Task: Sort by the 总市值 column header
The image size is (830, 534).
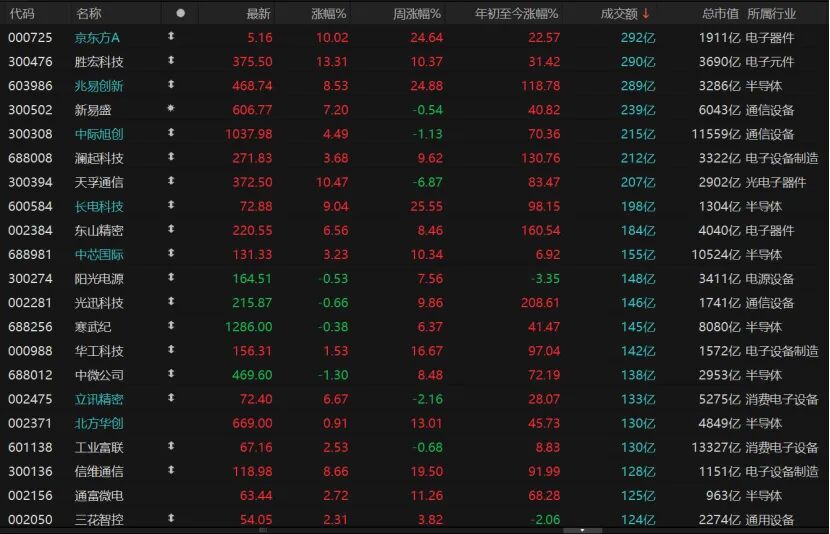Action: pos(720,14)
